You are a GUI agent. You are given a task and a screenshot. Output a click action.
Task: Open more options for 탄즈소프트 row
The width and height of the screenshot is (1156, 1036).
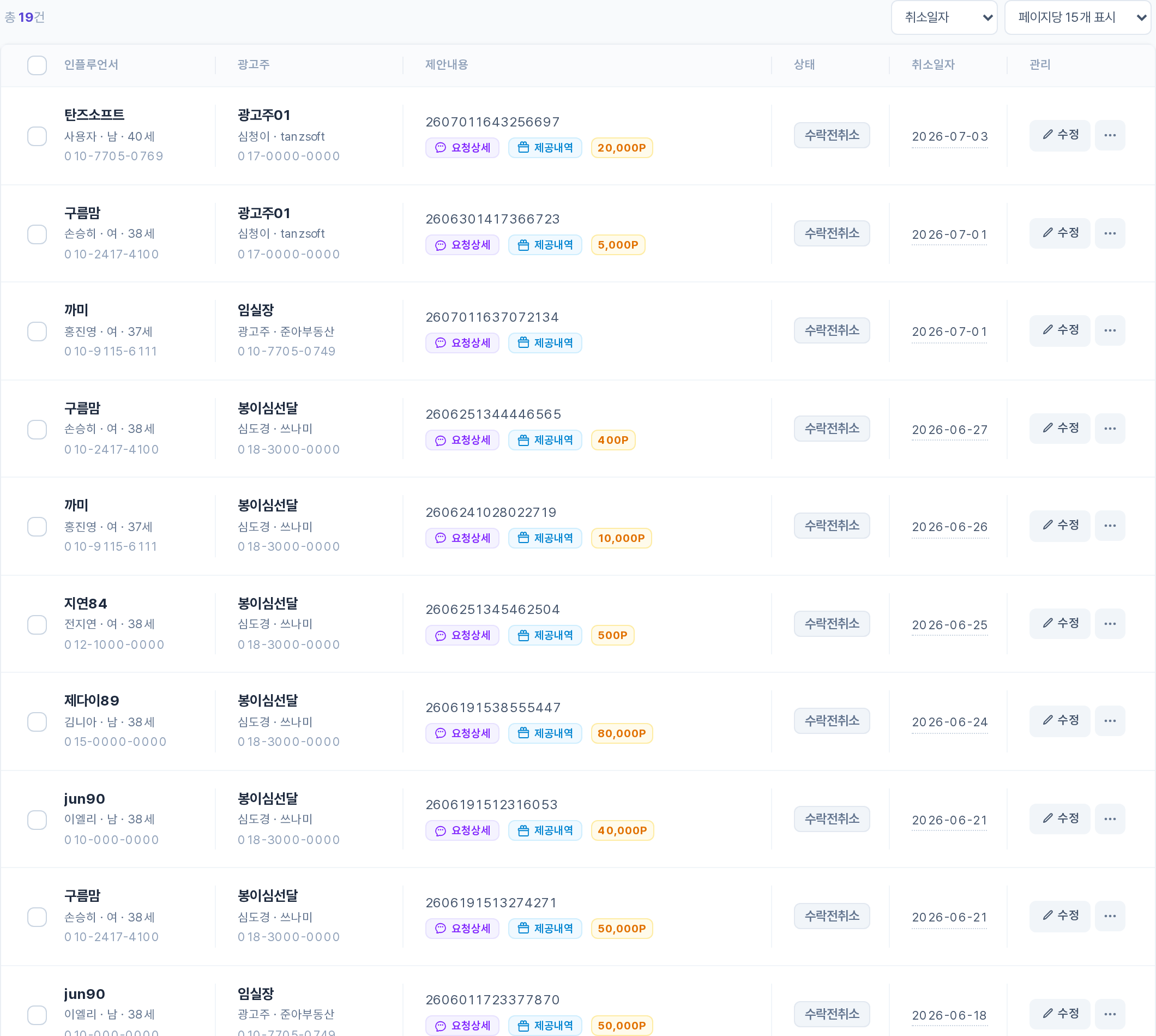coord(1109,135)
